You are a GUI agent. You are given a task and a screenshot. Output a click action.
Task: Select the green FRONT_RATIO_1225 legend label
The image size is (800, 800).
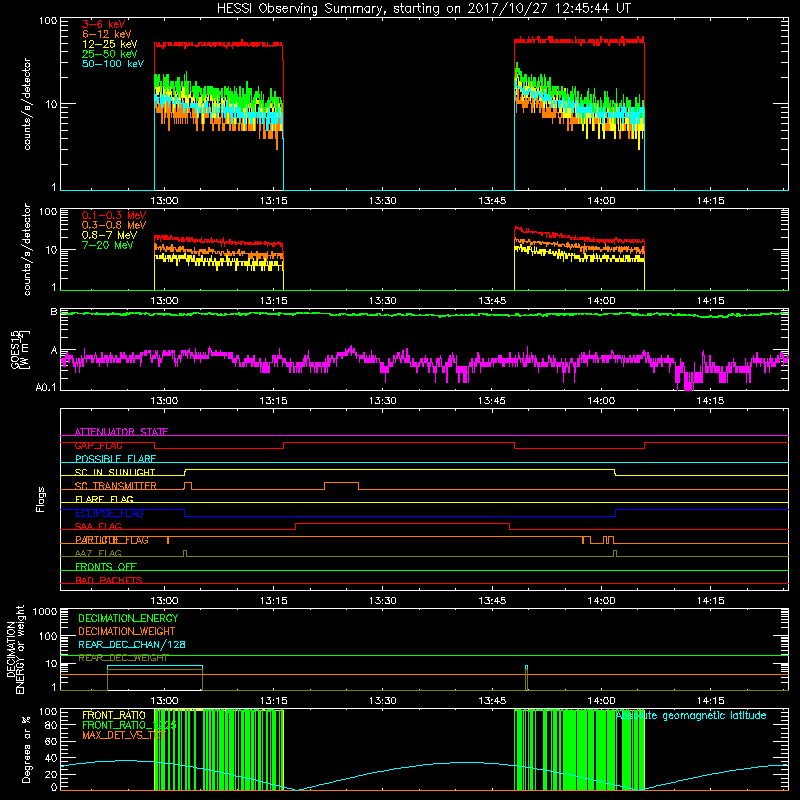click(129, 725)
